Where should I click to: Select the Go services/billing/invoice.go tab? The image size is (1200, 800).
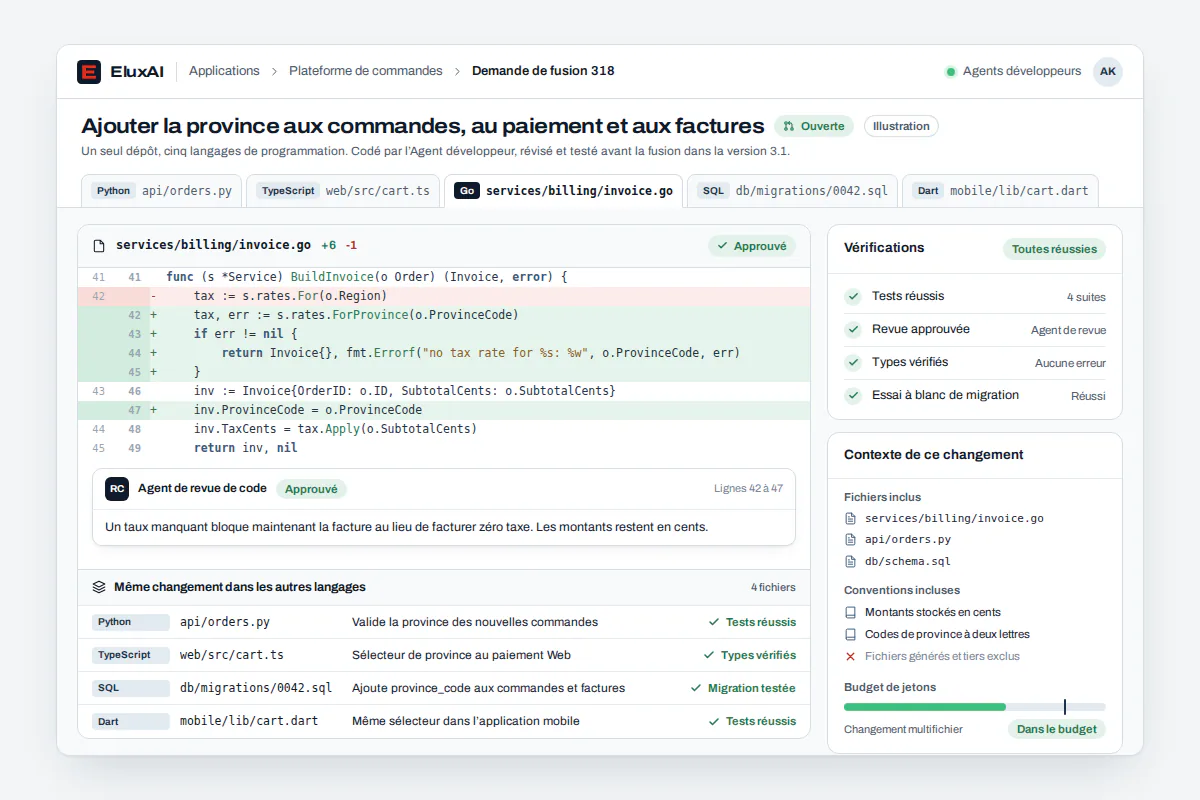coord(564,191)
